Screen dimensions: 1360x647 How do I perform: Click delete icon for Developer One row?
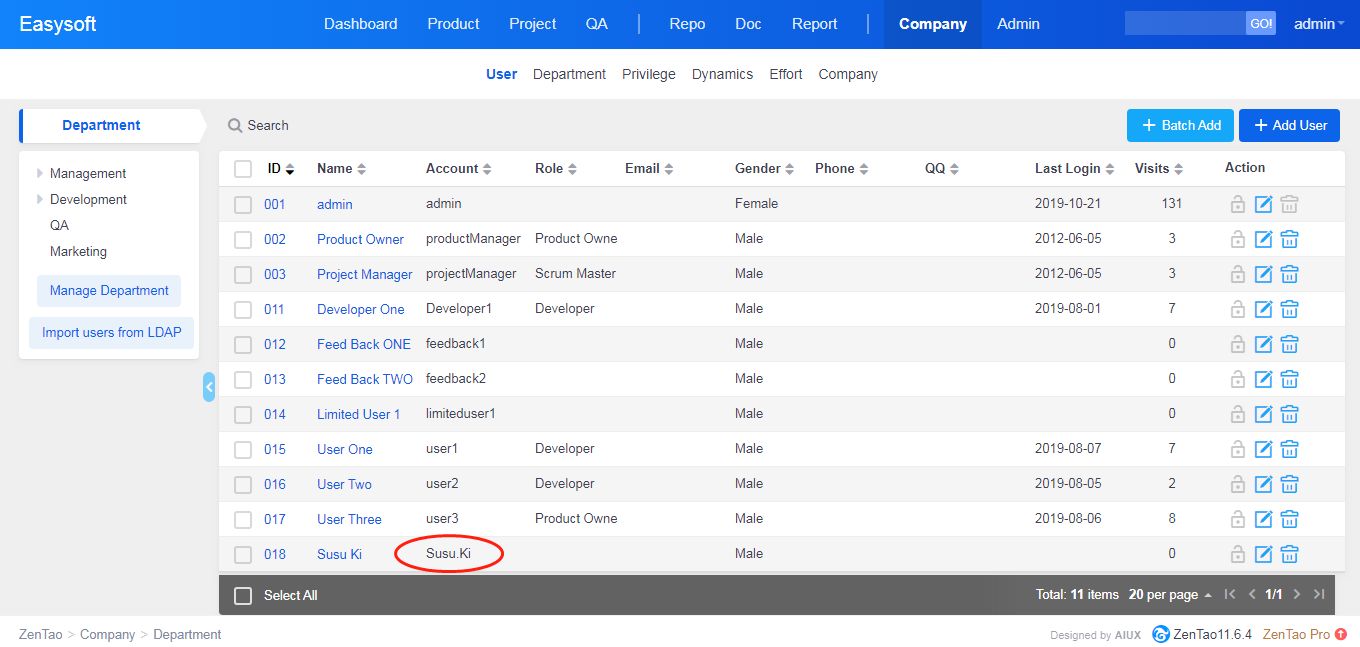click(x=1289, y=309)
